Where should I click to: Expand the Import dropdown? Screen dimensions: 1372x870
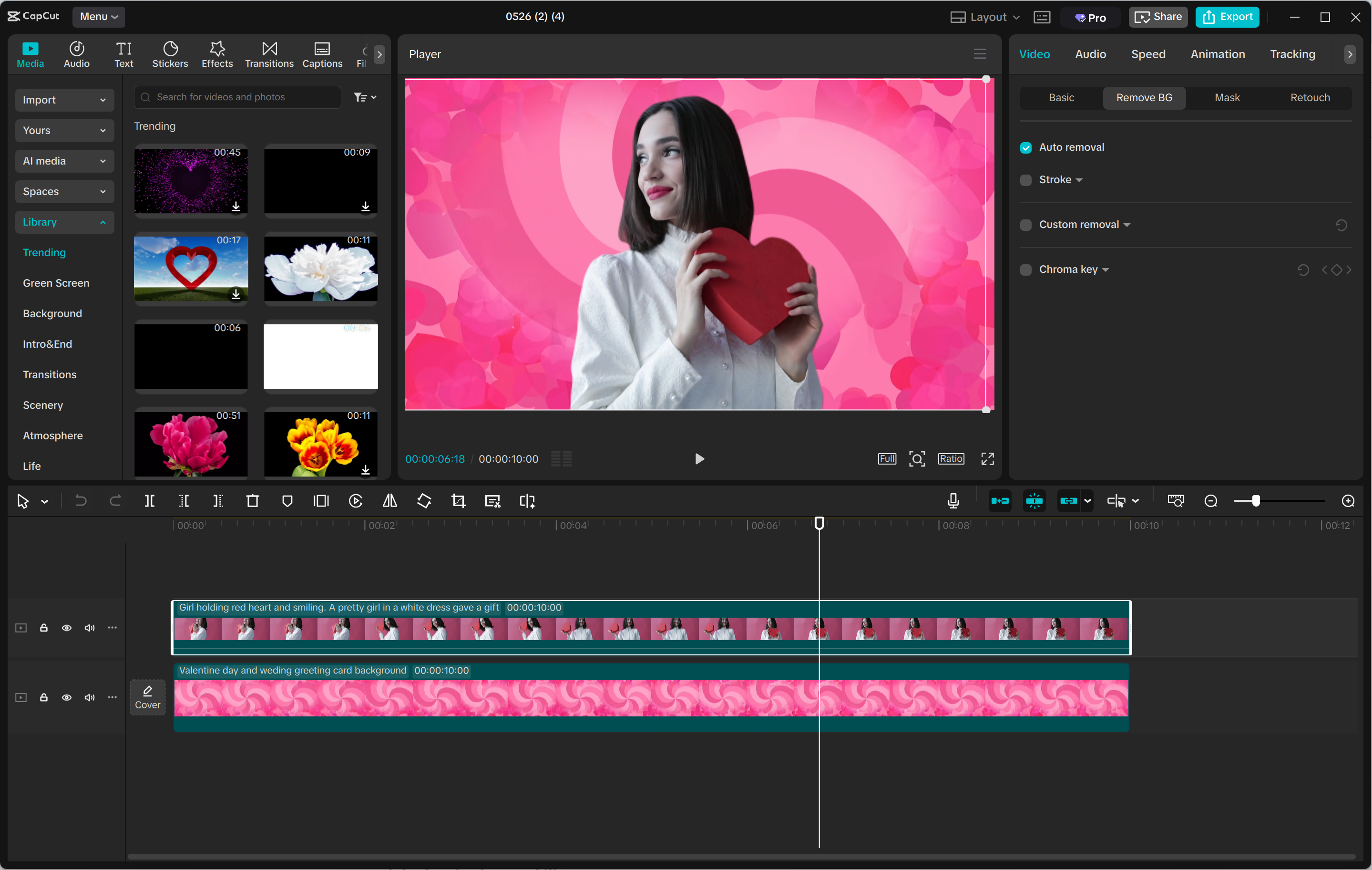point(64,100)
